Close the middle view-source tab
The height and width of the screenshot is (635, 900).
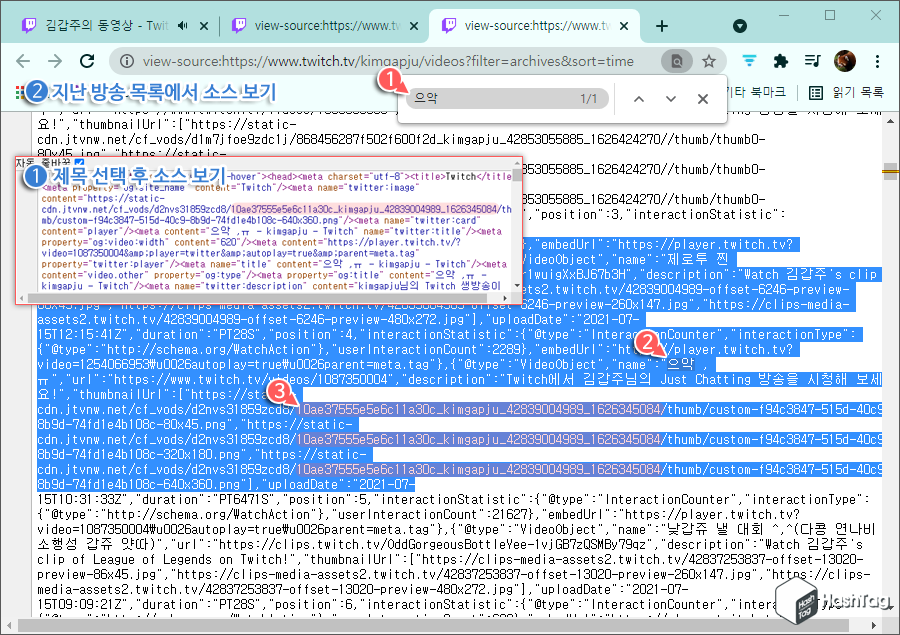pos(414,26)
